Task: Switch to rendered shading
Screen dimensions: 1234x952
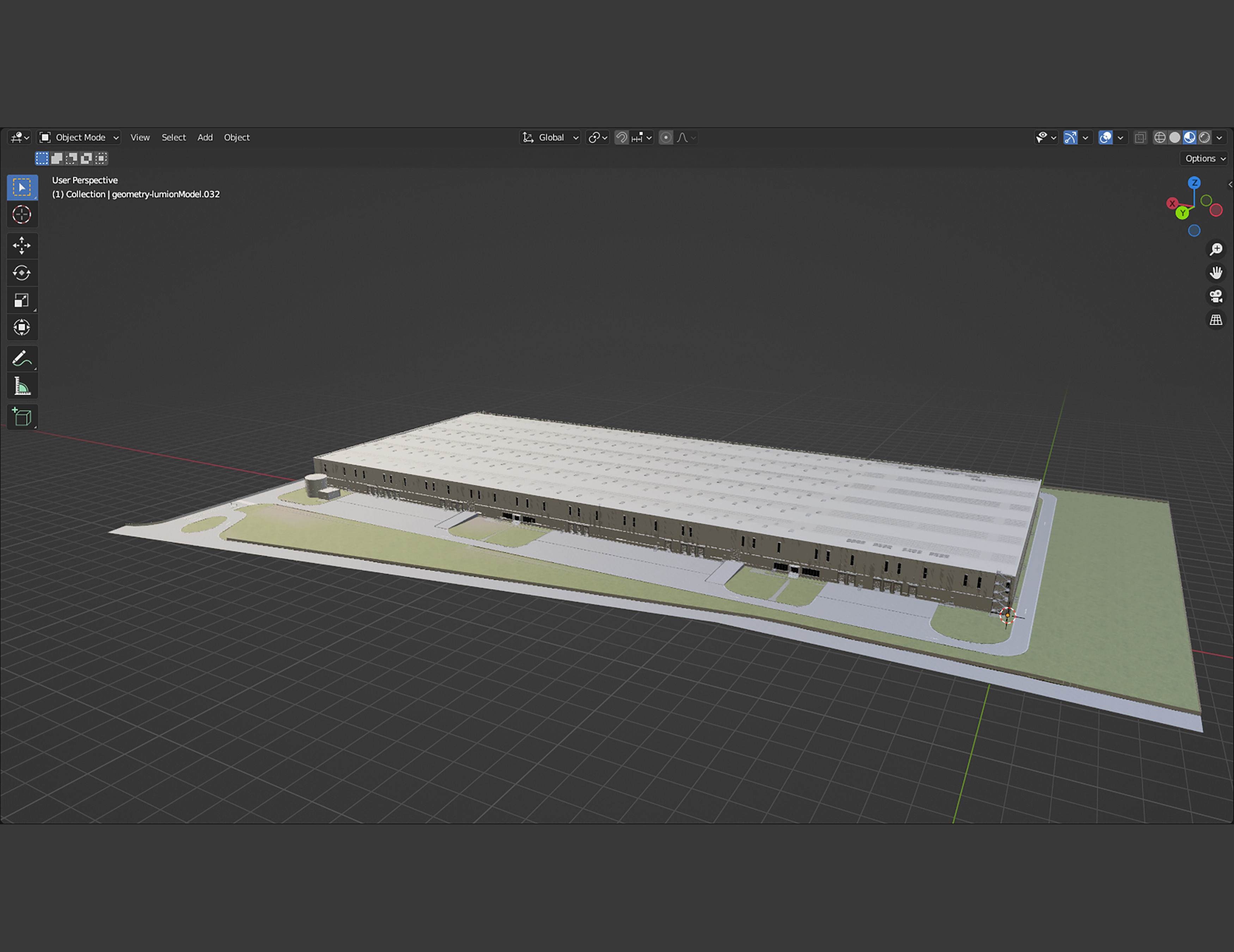Action: coord(1204,137)
